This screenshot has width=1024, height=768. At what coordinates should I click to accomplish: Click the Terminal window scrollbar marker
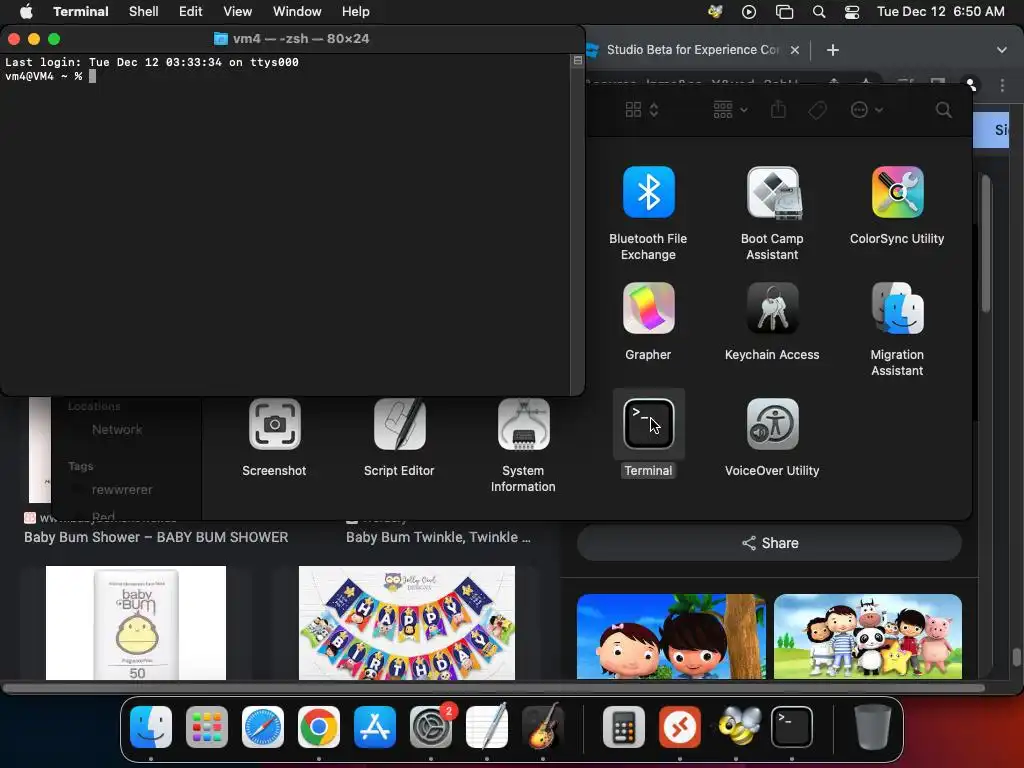577,61
